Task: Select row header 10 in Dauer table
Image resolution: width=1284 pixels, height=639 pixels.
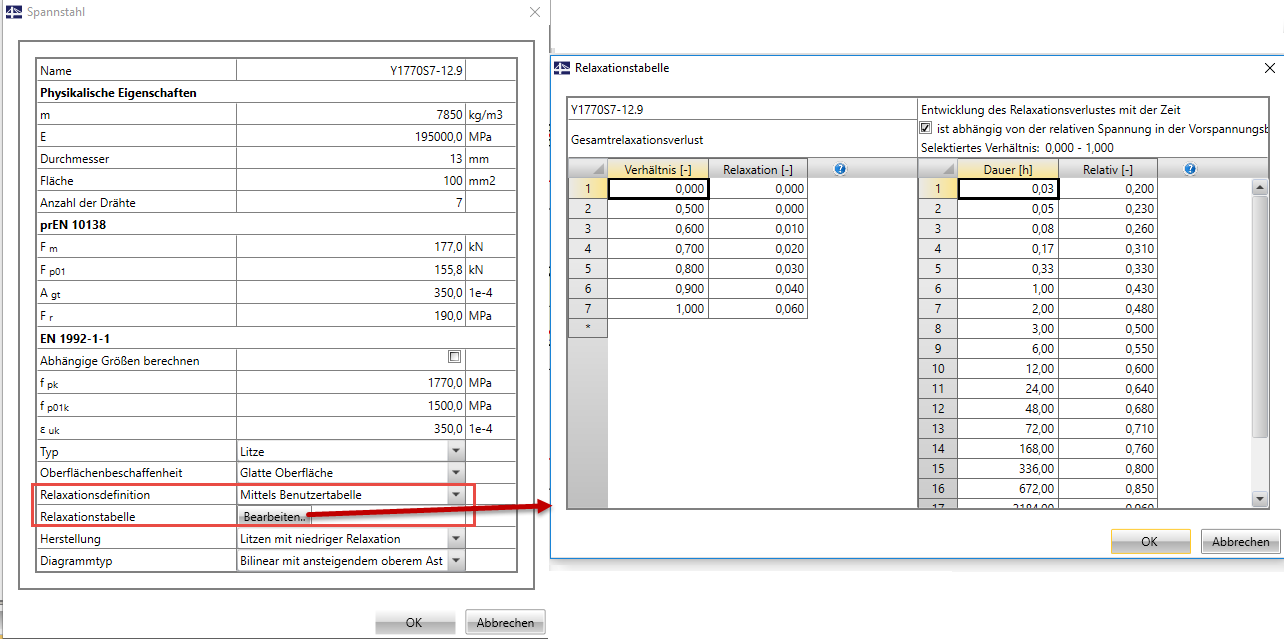Action: (x=938, y=369)
